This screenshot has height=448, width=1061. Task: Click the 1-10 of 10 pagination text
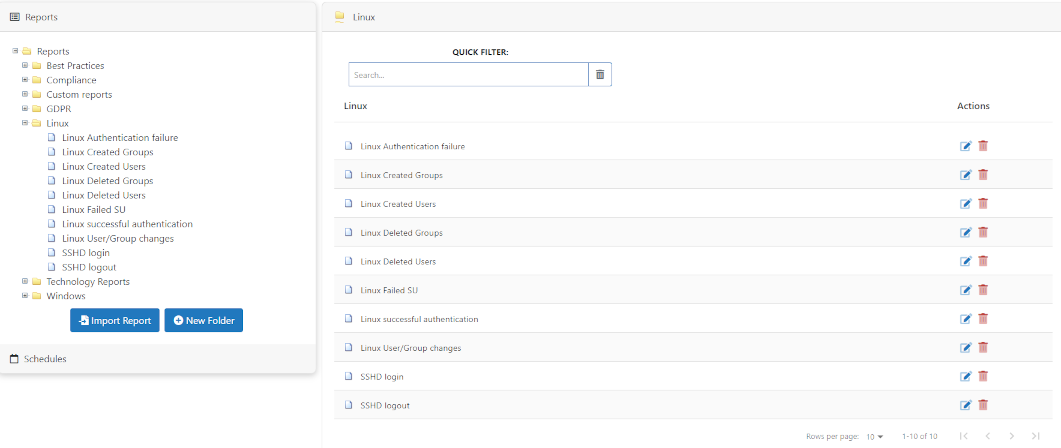click(x=920, y=436)
